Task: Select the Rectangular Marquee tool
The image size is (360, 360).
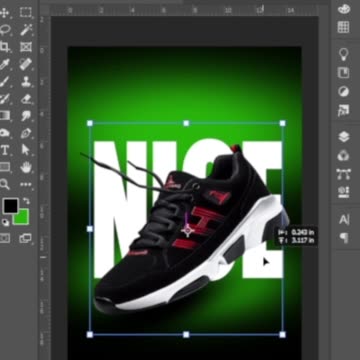Action: coord(26,13)
